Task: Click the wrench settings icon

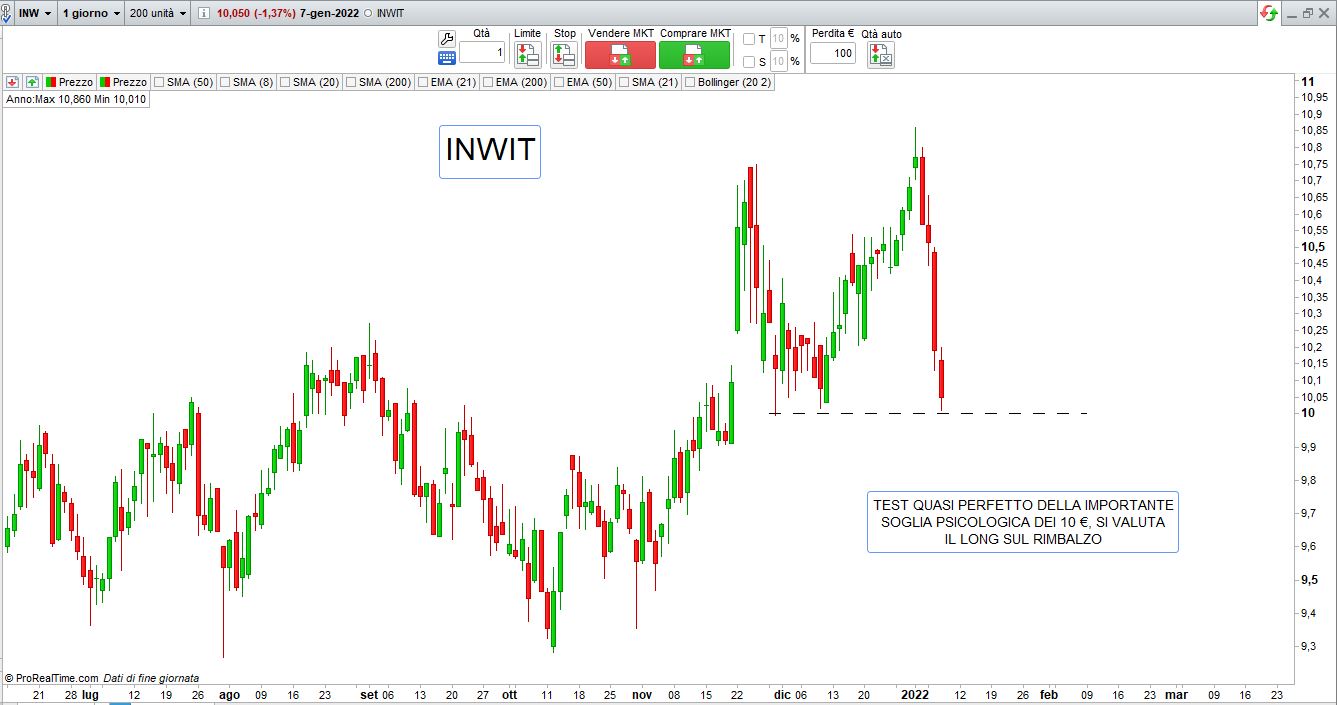Action: click(446, 38)
